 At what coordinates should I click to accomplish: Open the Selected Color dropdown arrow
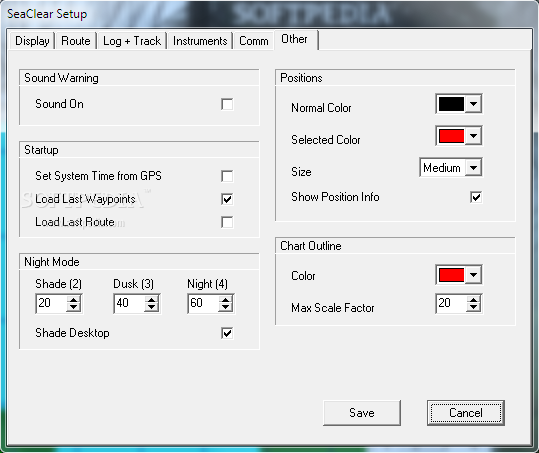tap(473, 136)
